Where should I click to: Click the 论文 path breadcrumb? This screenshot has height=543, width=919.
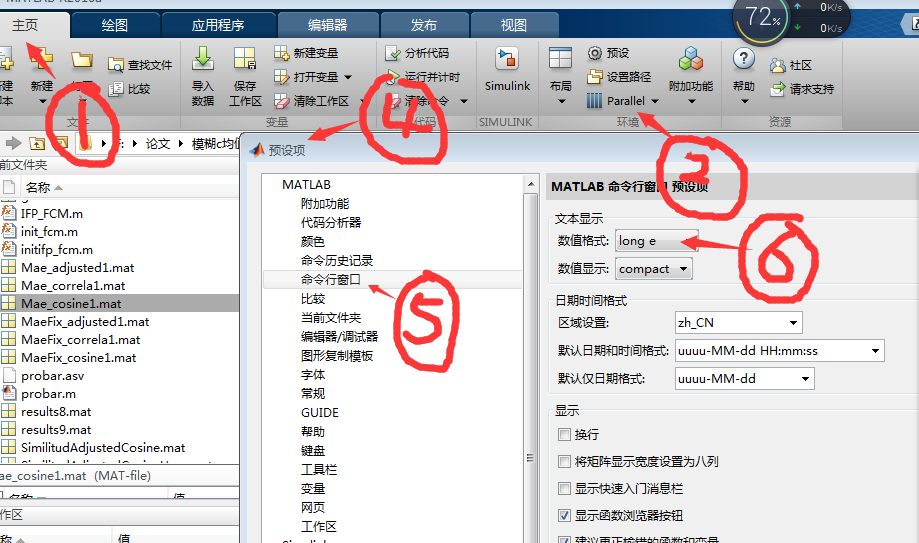[158, 144]
